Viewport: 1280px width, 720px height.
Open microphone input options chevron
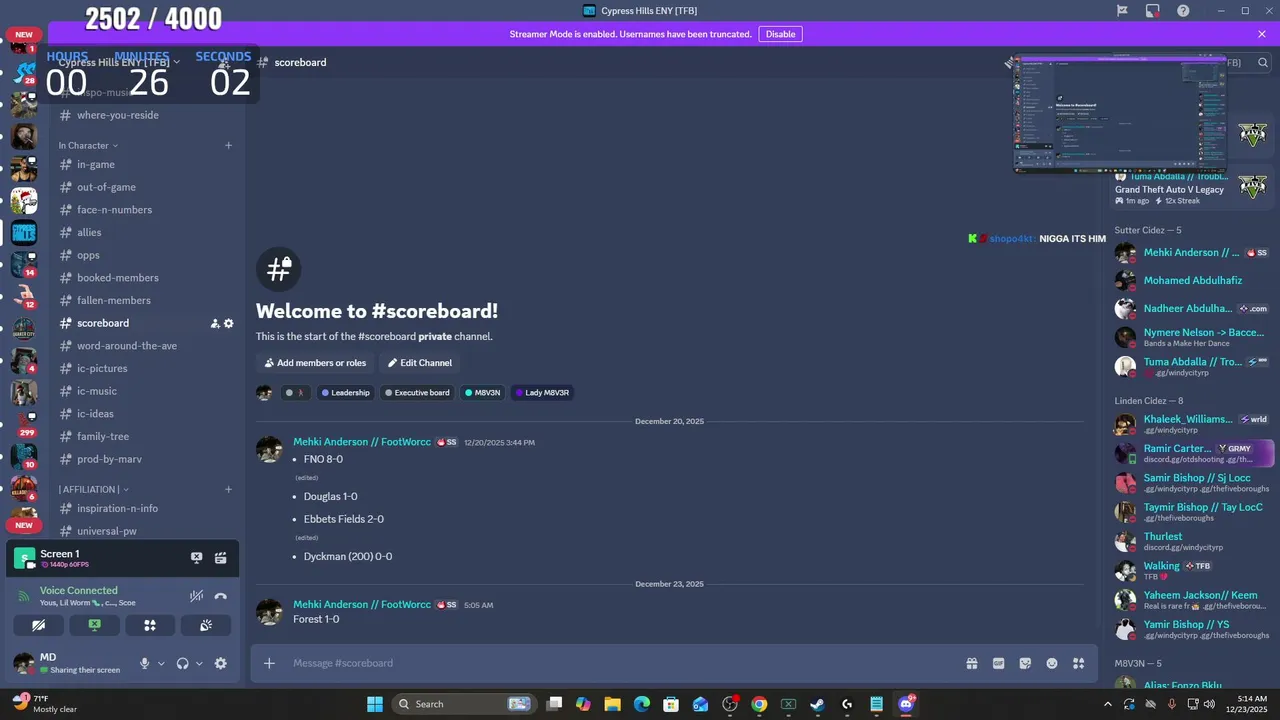161,663
